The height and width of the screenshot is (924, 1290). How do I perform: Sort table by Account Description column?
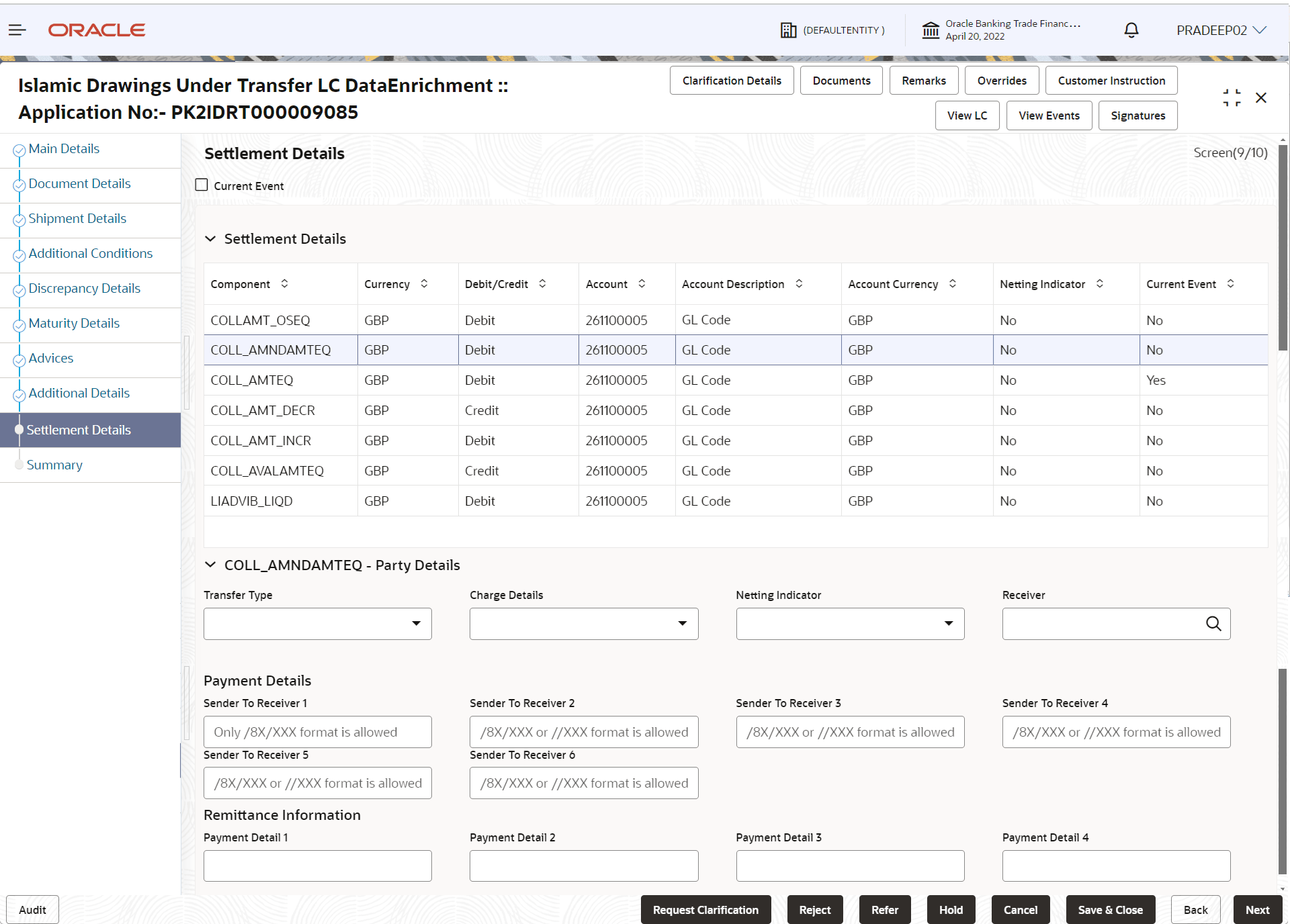pos(799,284)
